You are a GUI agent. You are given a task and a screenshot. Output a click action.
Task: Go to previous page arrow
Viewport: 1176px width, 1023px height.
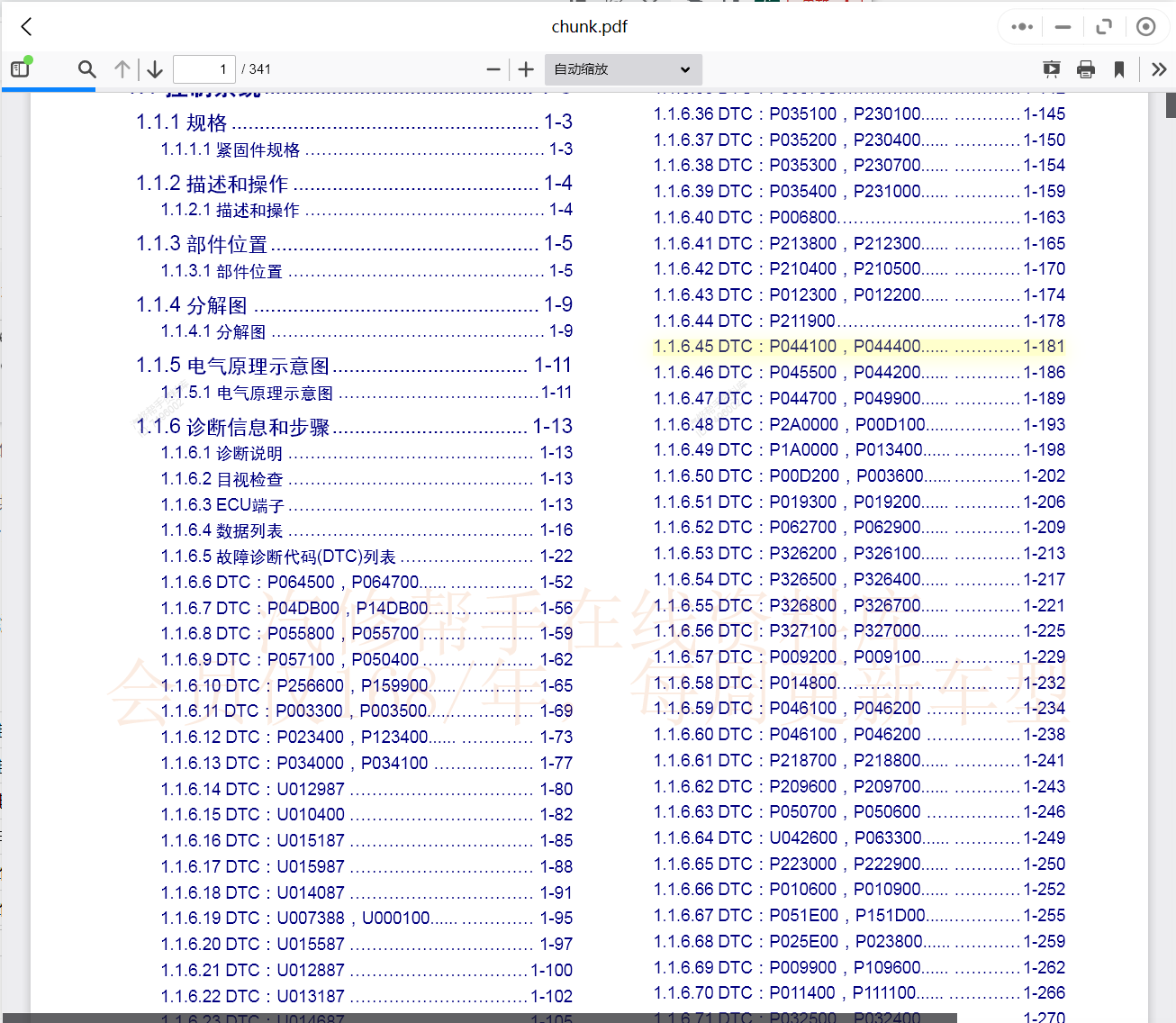[x=122, y=69]
